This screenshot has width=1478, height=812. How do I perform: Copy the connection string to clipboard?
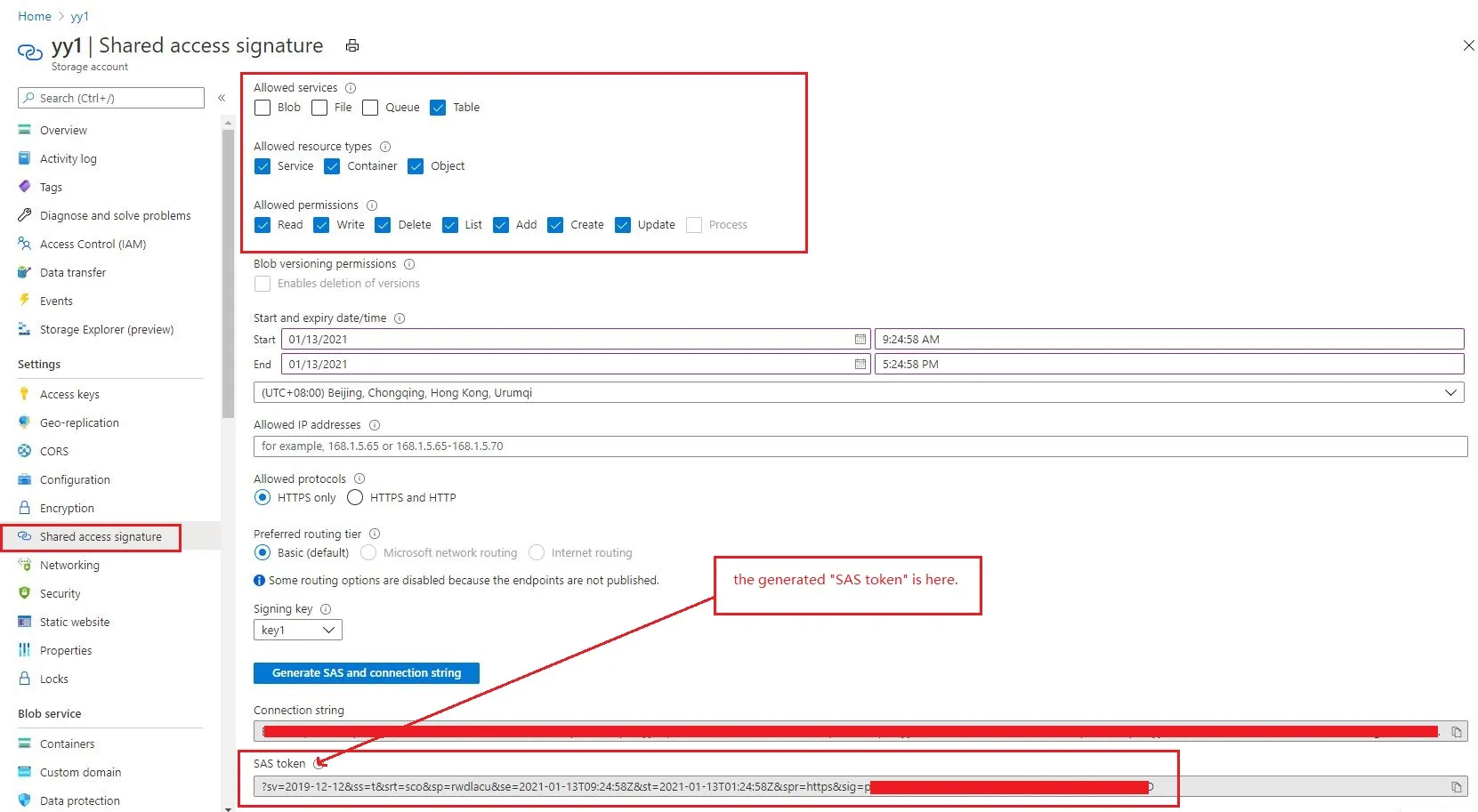point(1457,732)
